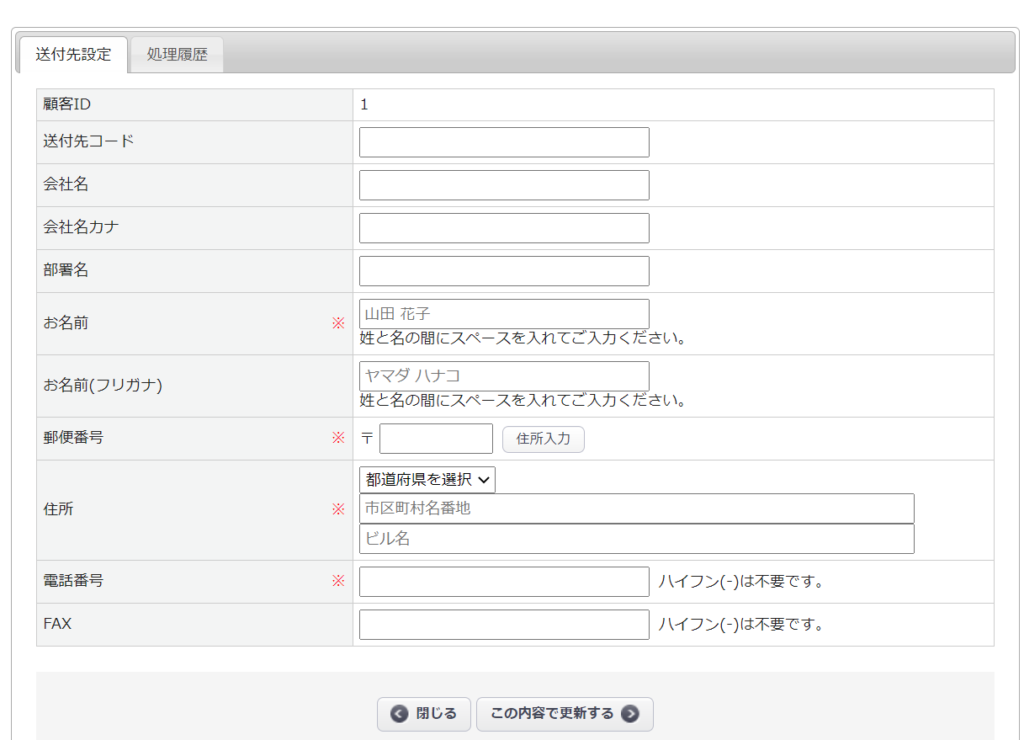Screen dimensions: 1024x740
Task: Click the FAX number input field
Action: [x=504, y=625]
